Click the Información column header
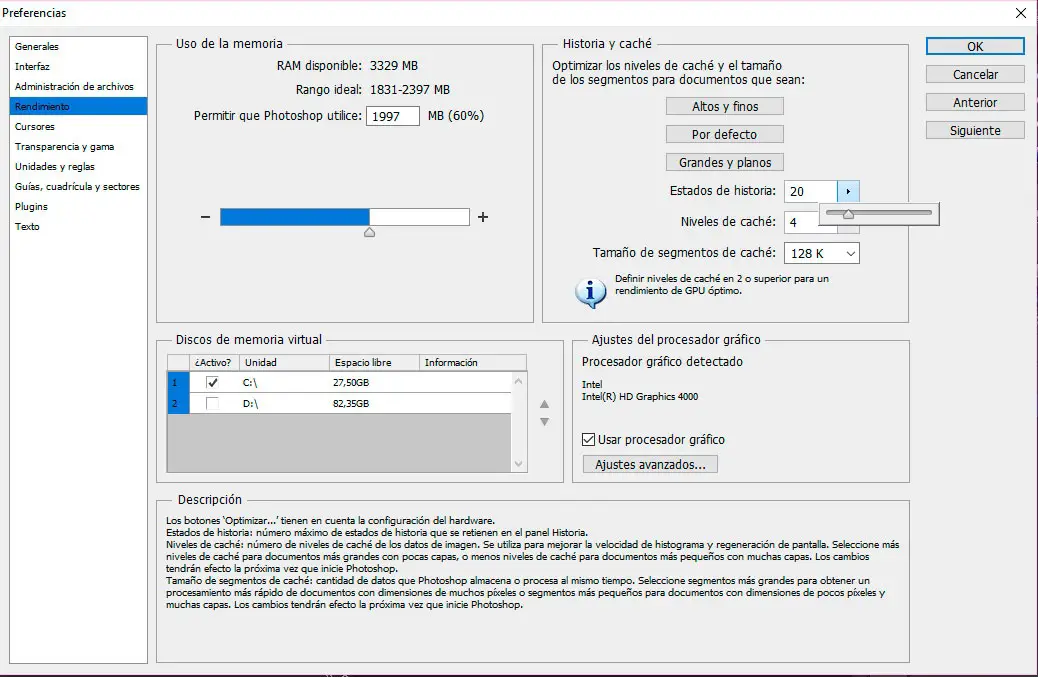Viewport: 1038px width, 677px height. coord(473,363)
